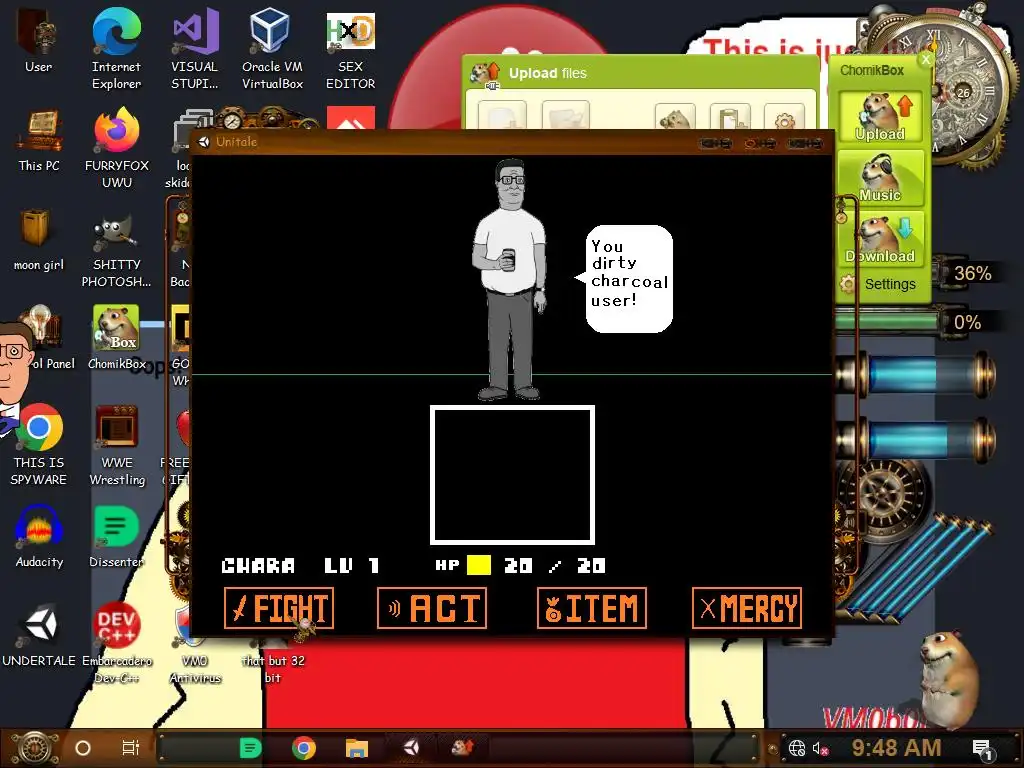Click ITEM button in Unitale
The width and height of the screenshot is (1024, 768).
592,608
